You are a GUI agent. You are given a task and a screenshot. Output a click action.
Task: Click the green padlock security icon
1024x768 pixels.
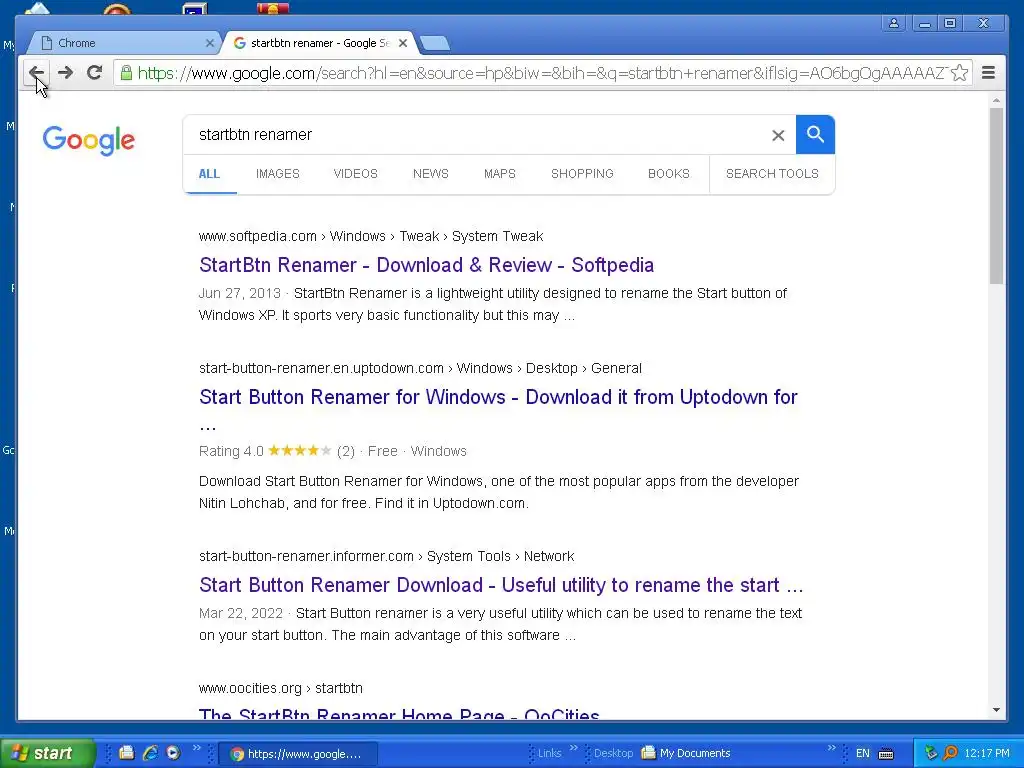pyautogui.click(x=126, y=72)
